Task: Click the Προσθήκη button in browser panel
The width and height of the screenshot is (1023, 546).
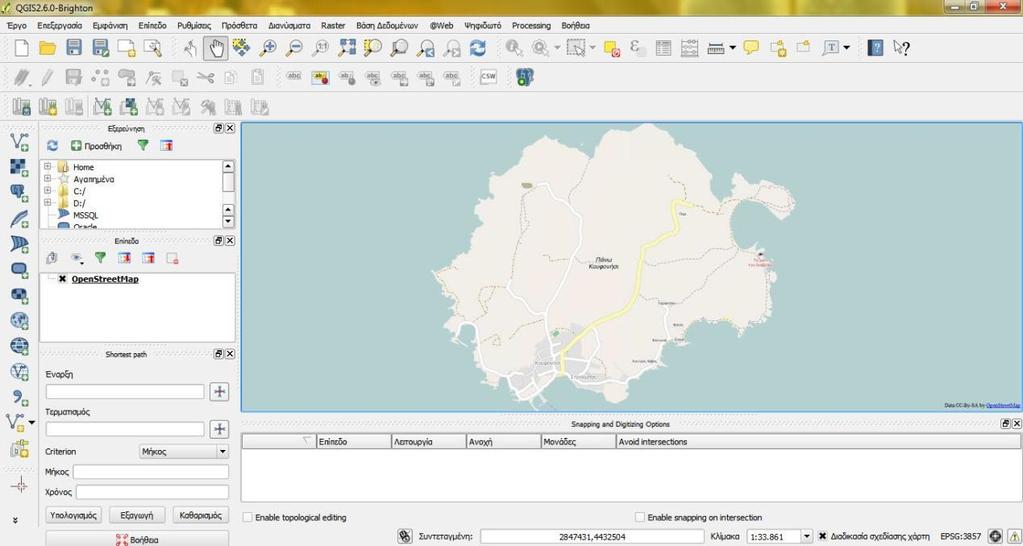Action: tap(97, 146)
